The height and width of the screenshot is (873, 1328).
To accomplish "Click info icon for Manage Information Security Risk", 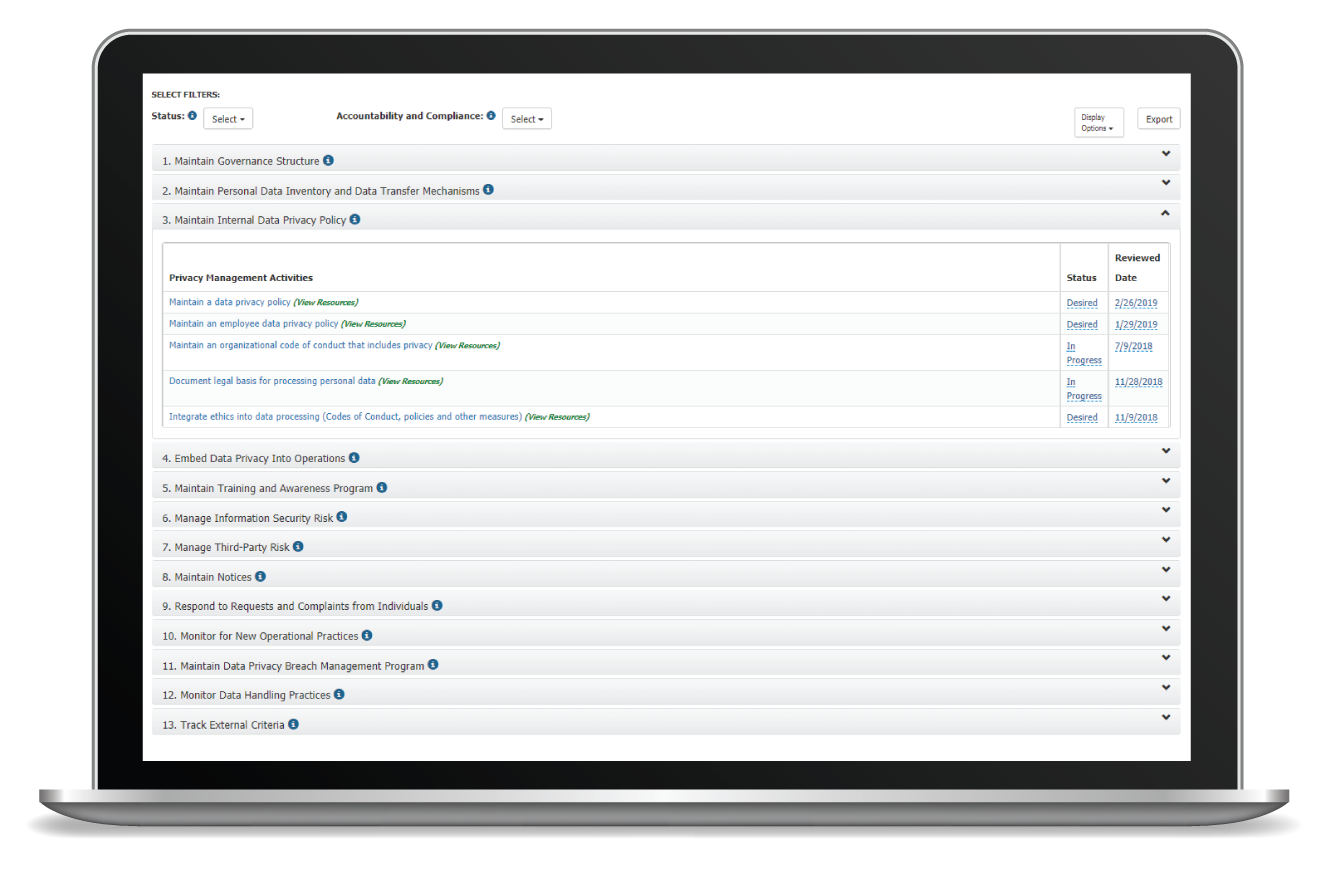I will pos(342,517).
